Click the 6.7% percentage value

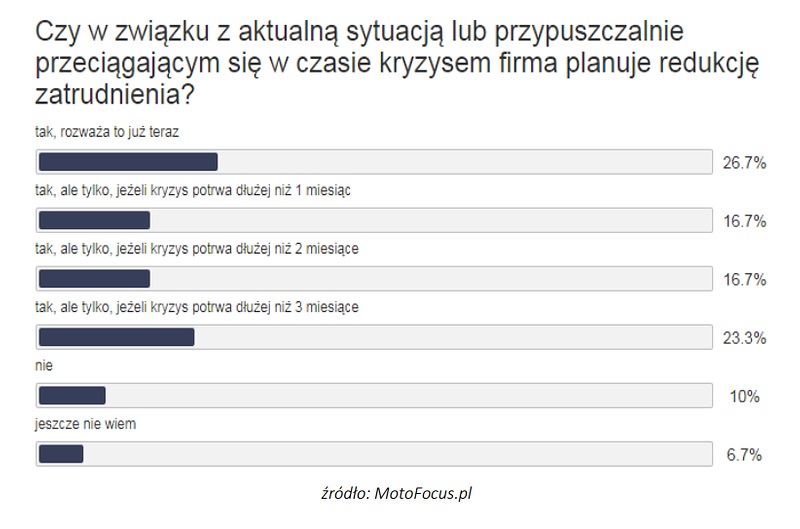click(x=744, y=455)
